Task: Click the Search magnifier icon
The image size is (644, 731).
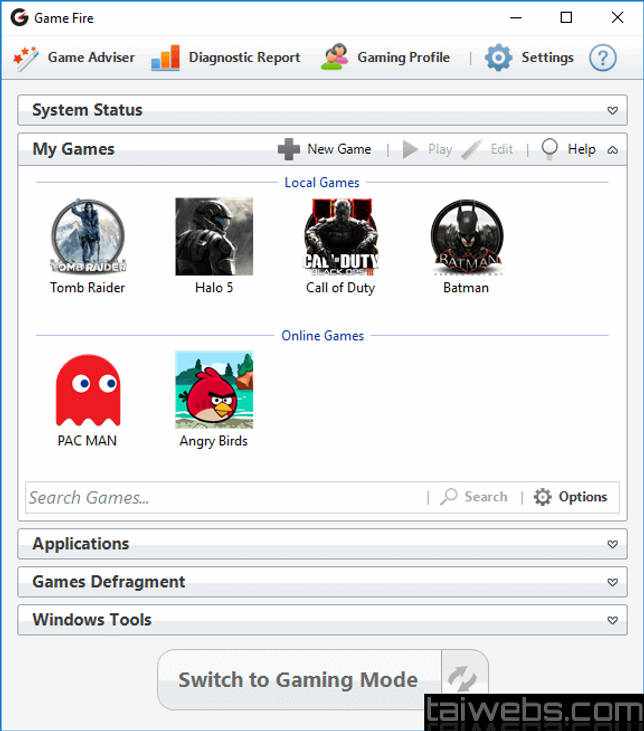Action: [449, 497]
